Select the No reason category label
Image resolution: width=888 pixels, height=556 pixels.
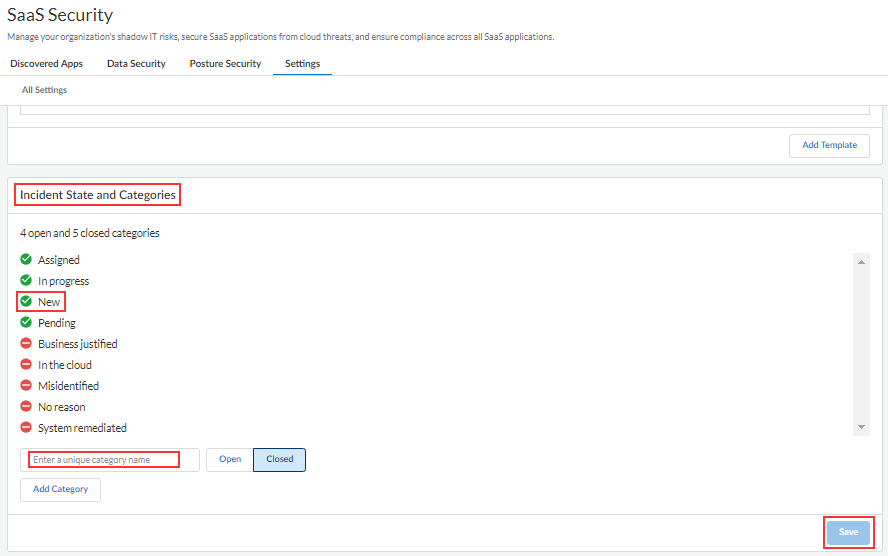pos(62,407)
